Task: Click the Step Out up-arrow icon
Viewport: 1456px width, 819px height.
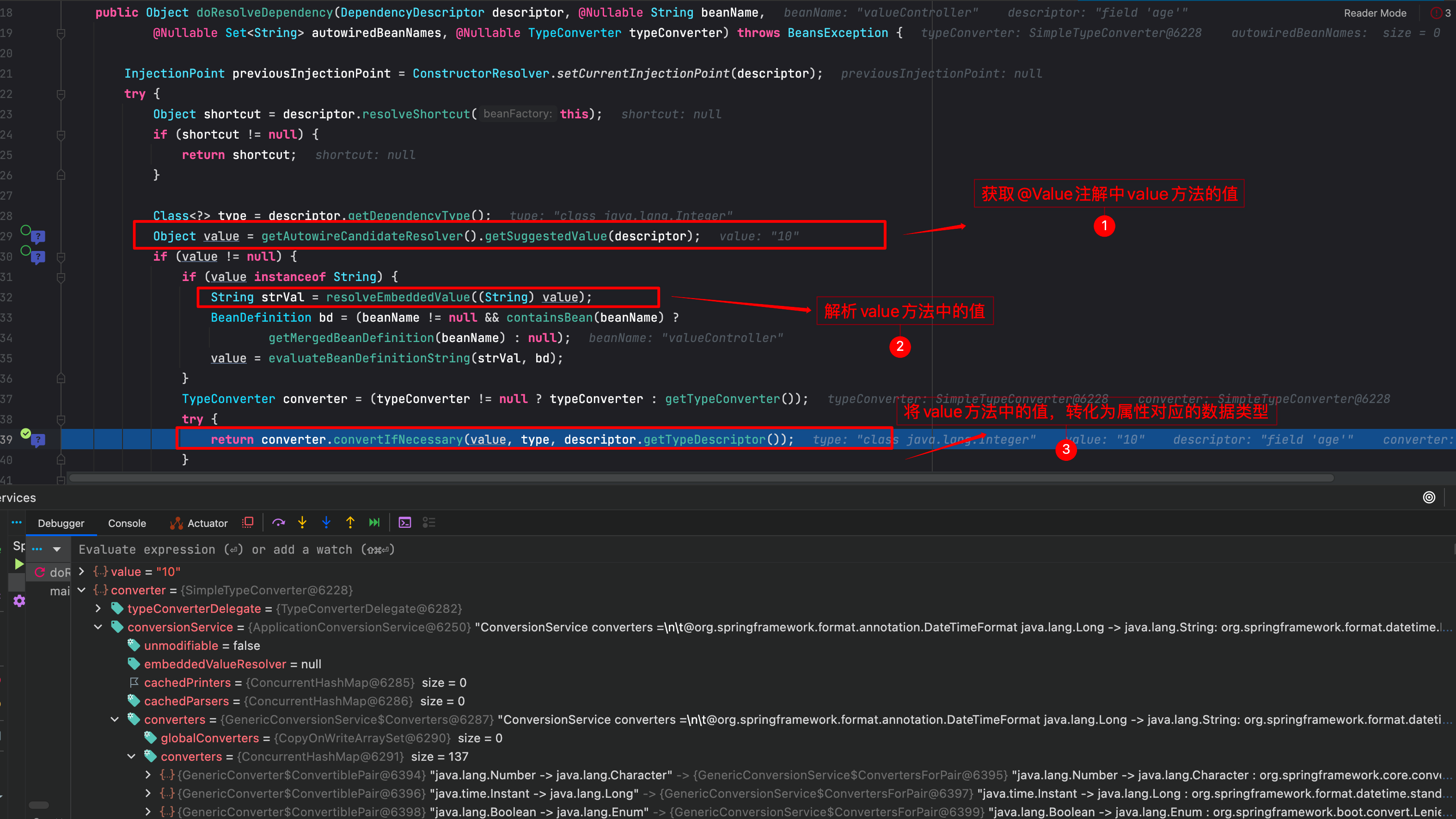Action: pos(350,522)
